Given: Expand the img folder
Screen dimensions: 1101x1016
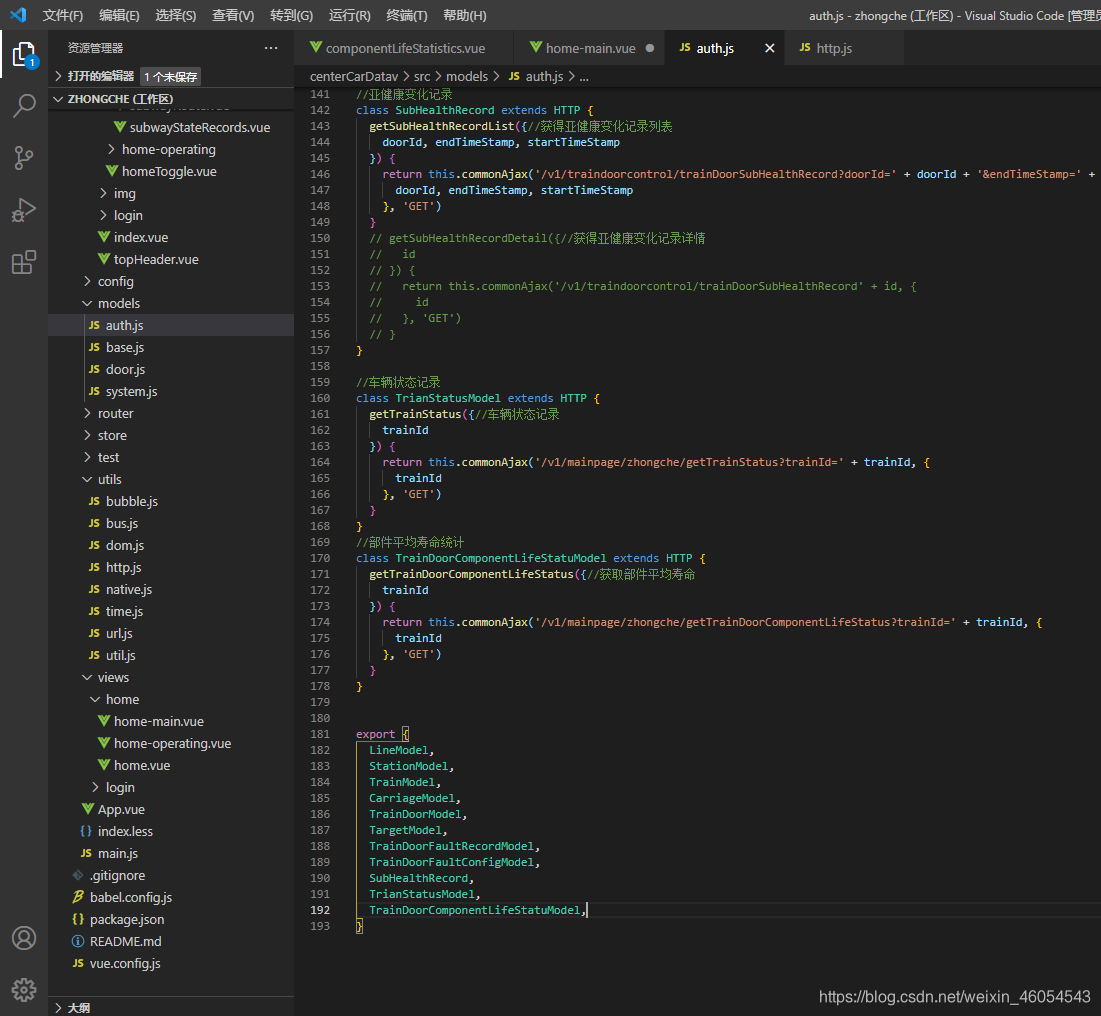Looking at the screenshot, I should click(x=125, y=194).
